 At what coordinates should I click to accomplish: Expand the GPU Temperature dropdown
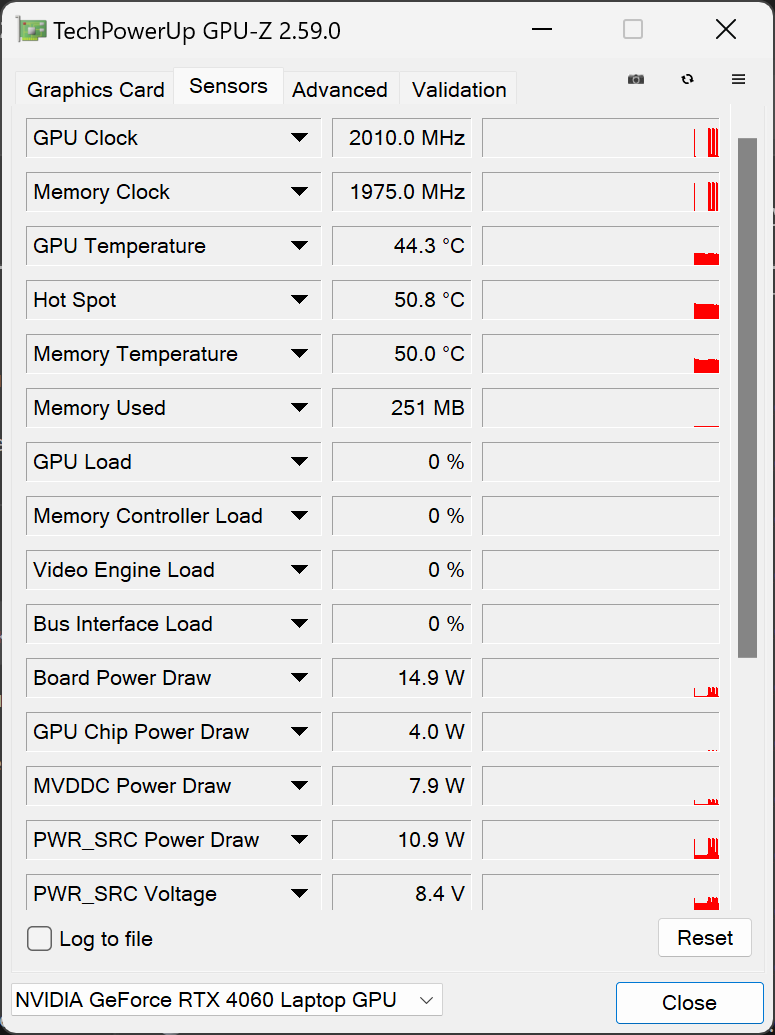coord(299,245)
